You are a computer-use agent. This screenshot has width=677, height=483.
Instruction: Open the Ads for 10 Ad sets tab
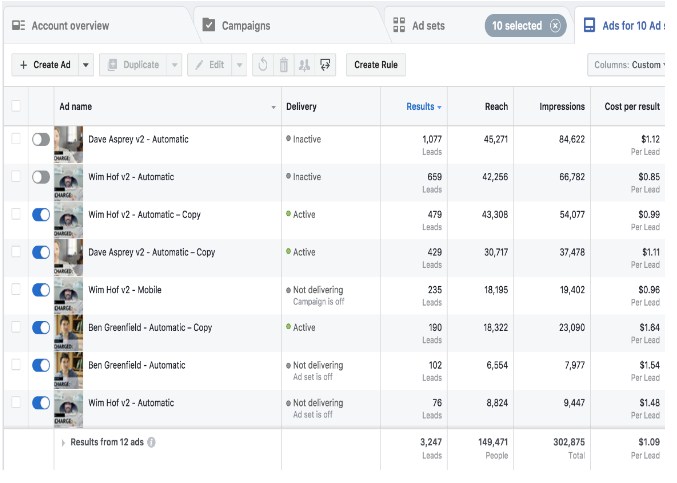coord(626,26)
